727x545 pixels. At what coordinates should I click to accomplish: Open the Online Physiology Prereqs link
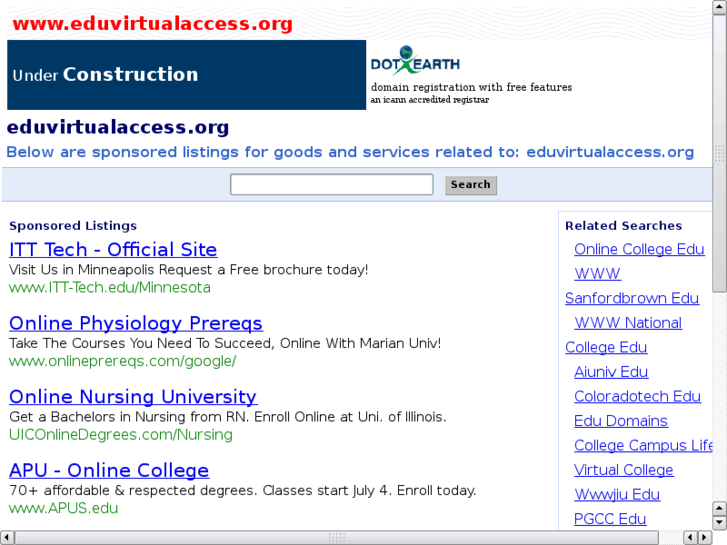point(136,323)
